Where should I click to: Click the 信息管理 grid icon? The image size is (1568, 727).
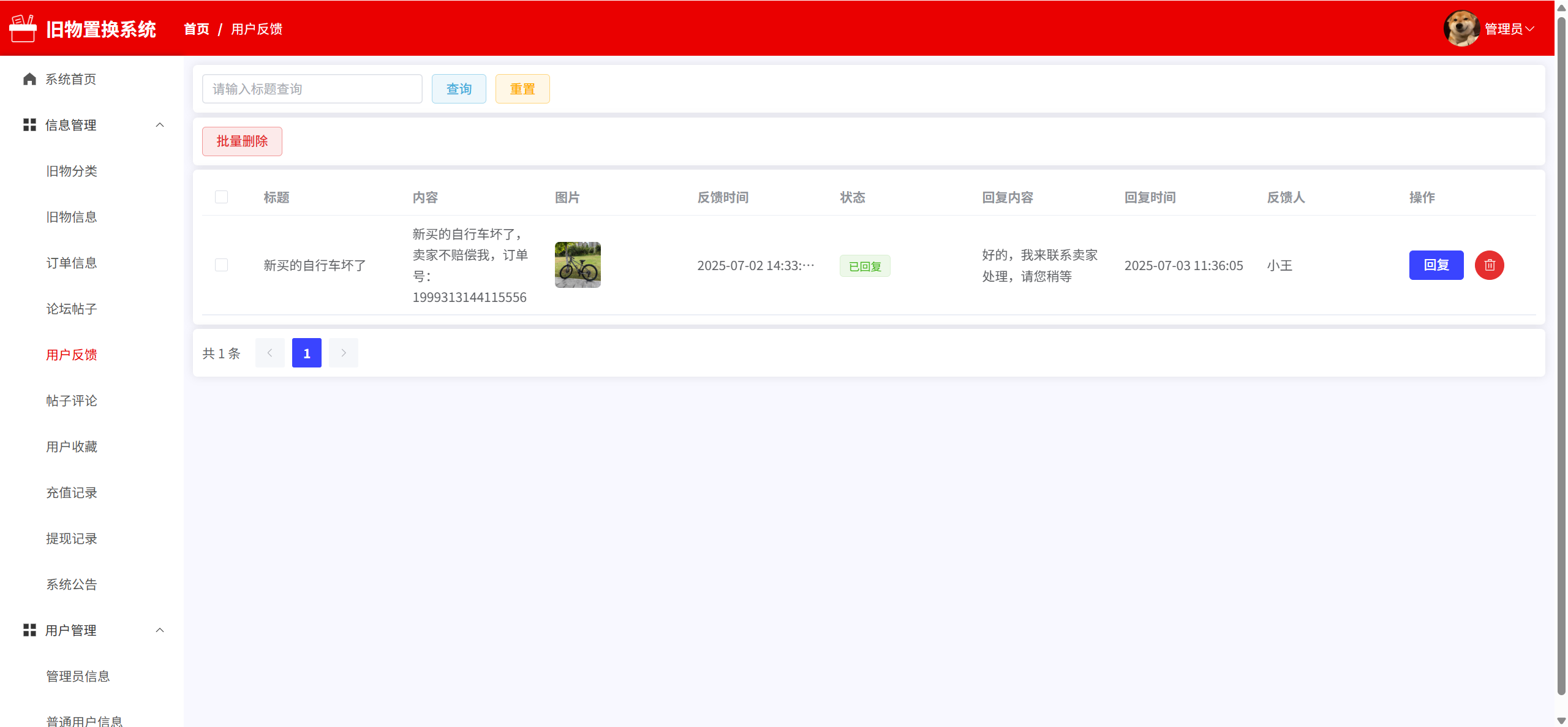click(29, 125)
